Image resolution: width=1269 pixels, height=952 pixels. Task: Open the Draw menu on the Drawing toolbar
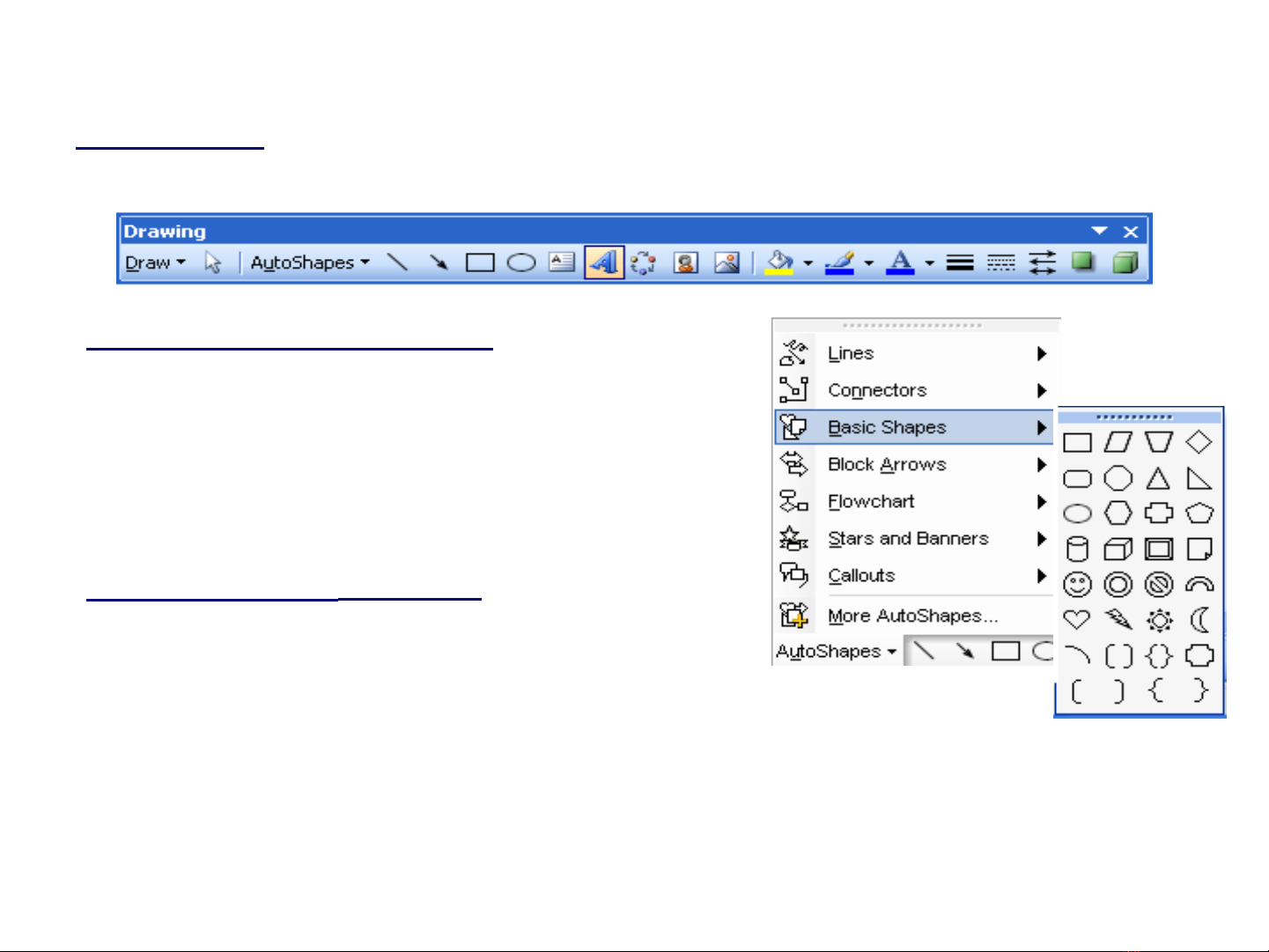pos(155,262)
